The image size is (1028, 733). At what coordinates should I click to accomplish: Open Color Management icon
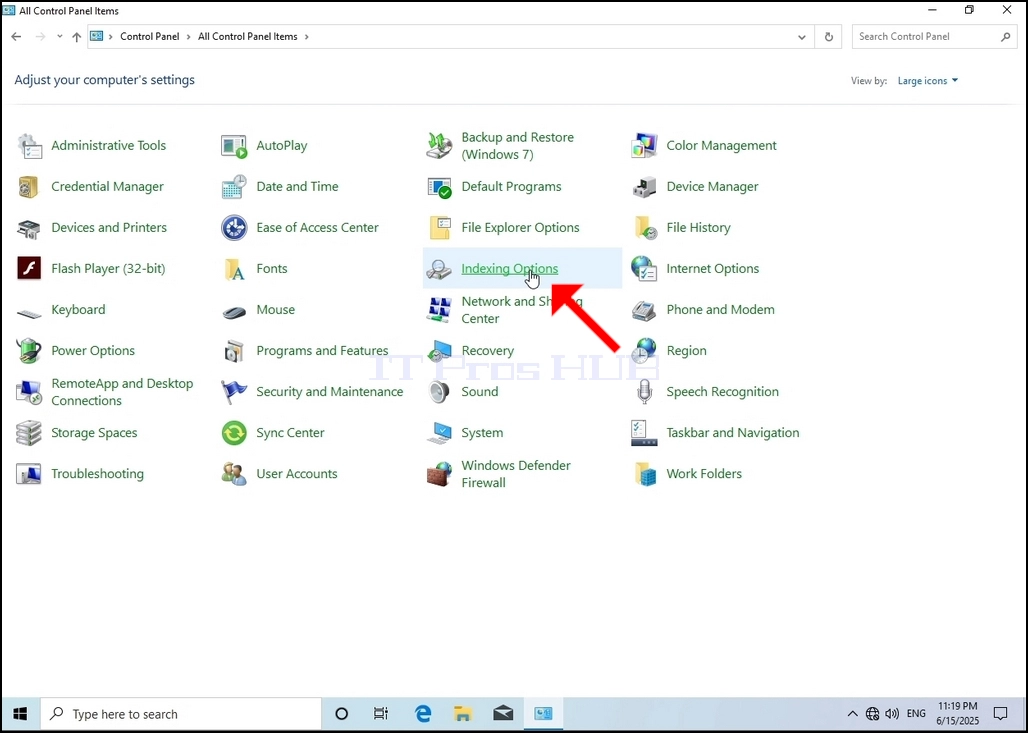click(x=644, y=146)
